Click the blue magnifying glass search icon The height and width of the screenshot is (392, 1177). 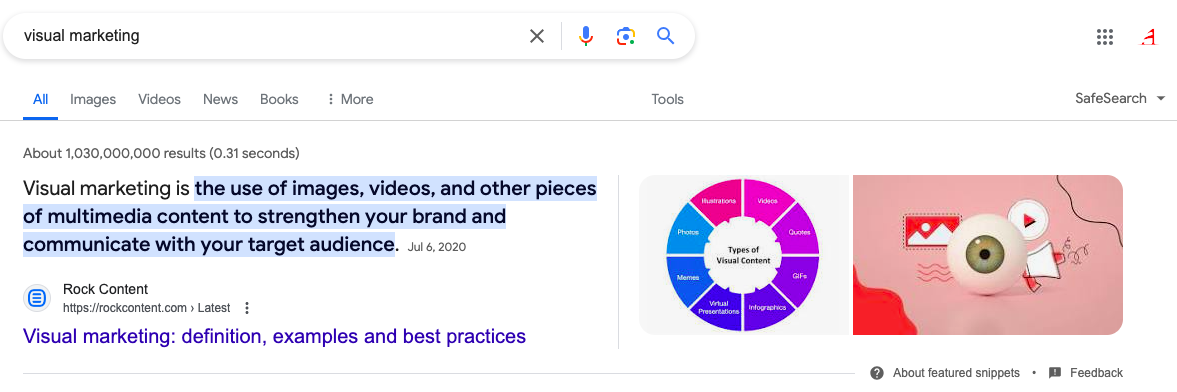pos(665,35)
